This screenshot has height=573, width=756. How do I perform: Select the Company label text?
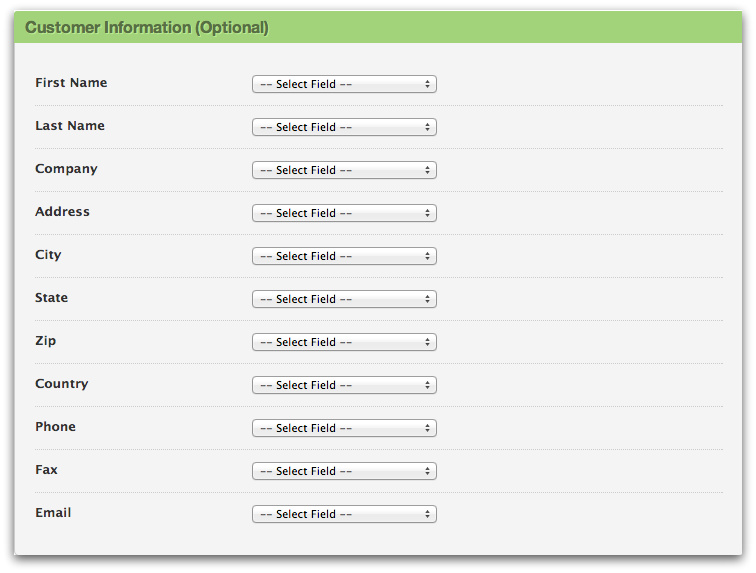[66, 169]
